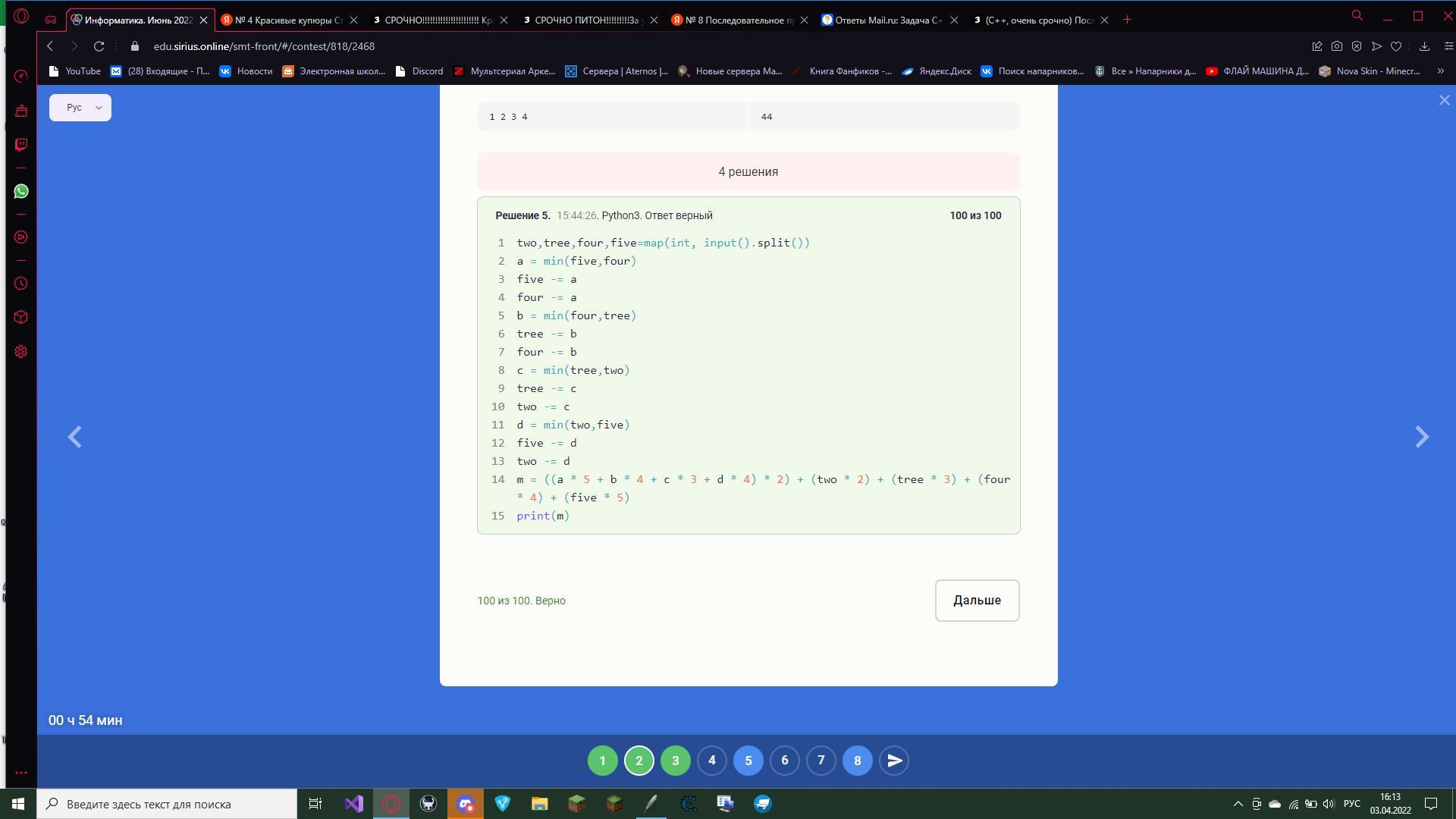
Task: Expand the Рус language dropdown
Action: coord(80,108)
